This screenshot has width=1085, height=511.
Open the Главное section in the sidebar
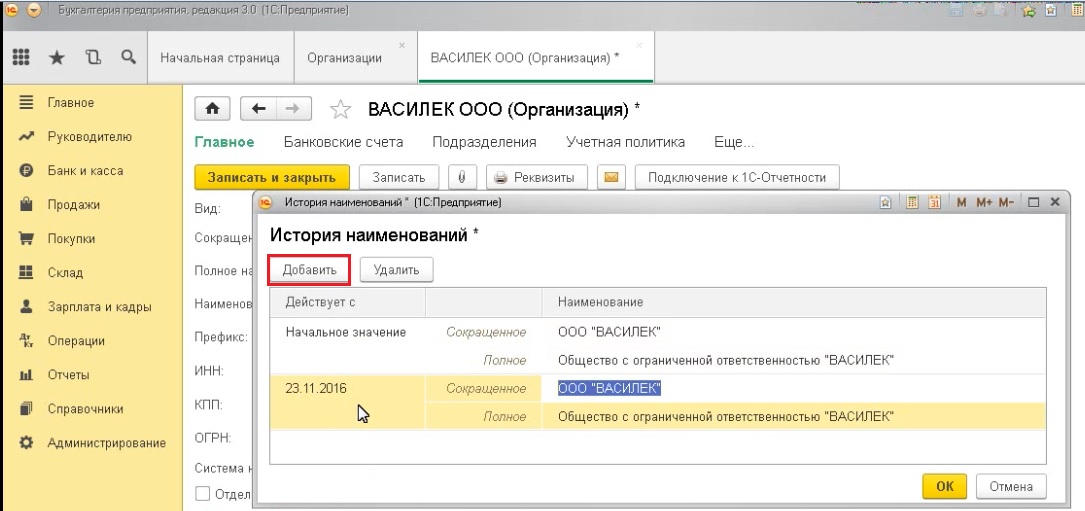coord(71,102)
